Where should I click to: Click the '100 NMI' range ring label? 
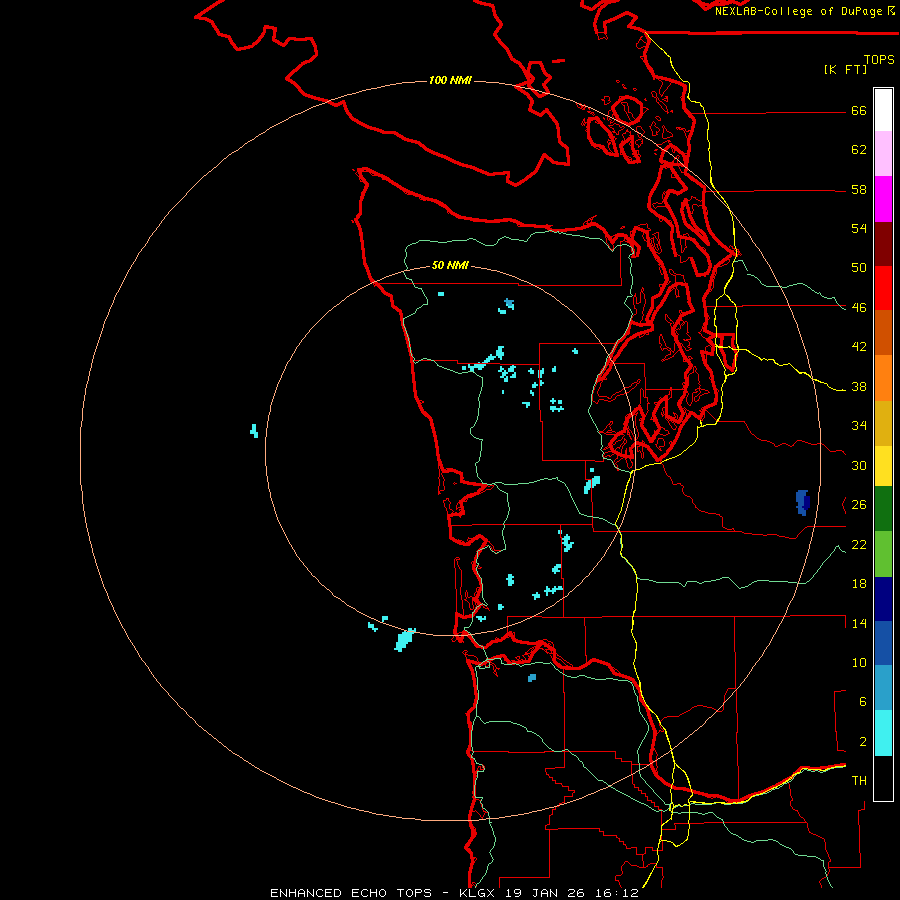tap(450, 80)
